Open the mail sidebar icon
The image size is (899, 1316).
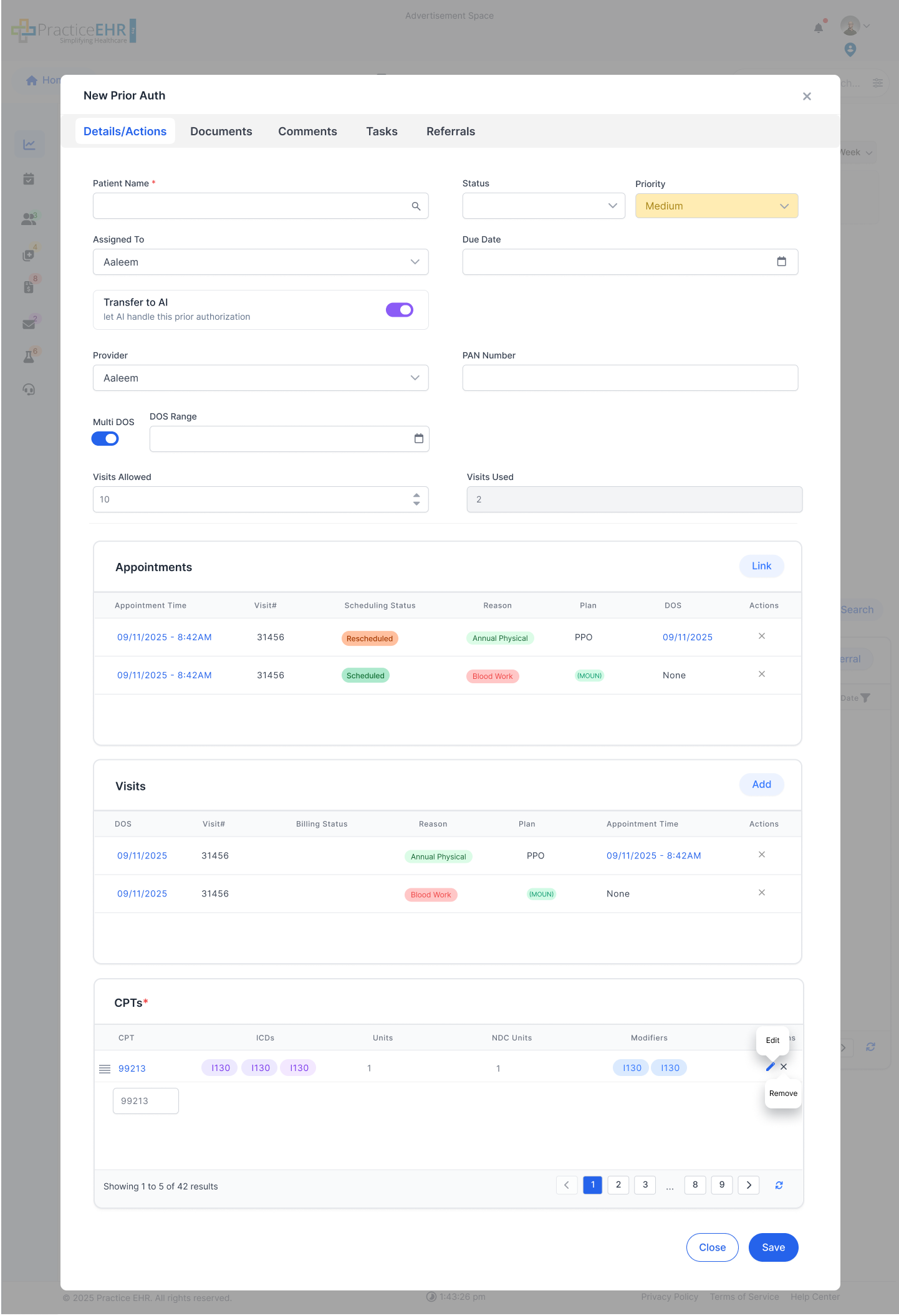pyautogui.click(x=29, y=324)
